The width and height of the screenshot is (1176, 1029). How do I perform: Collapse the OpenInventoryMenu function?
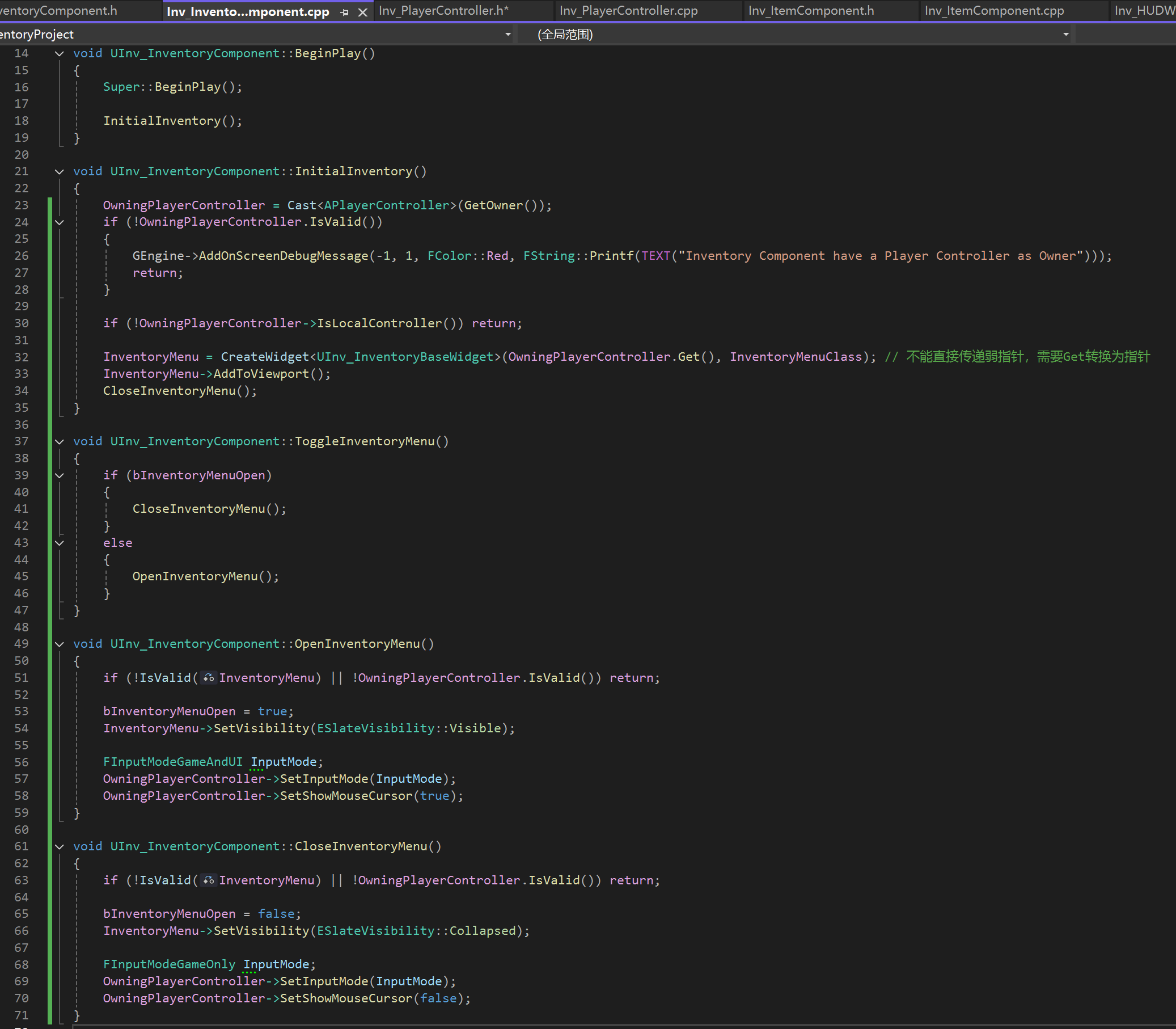[59, 644]
